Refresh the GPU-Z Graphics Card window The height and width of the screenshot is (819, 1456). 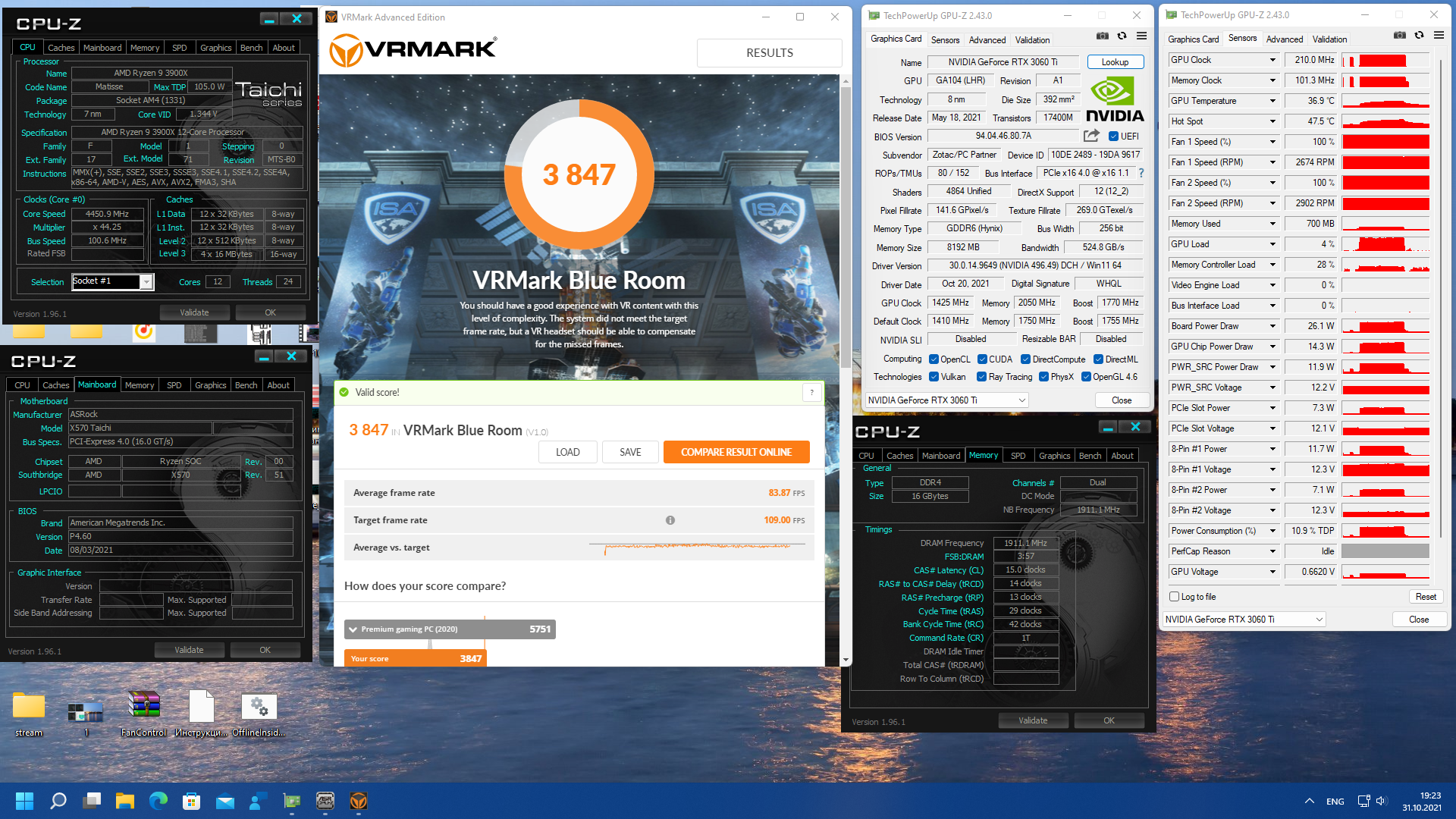(1122, 36)
